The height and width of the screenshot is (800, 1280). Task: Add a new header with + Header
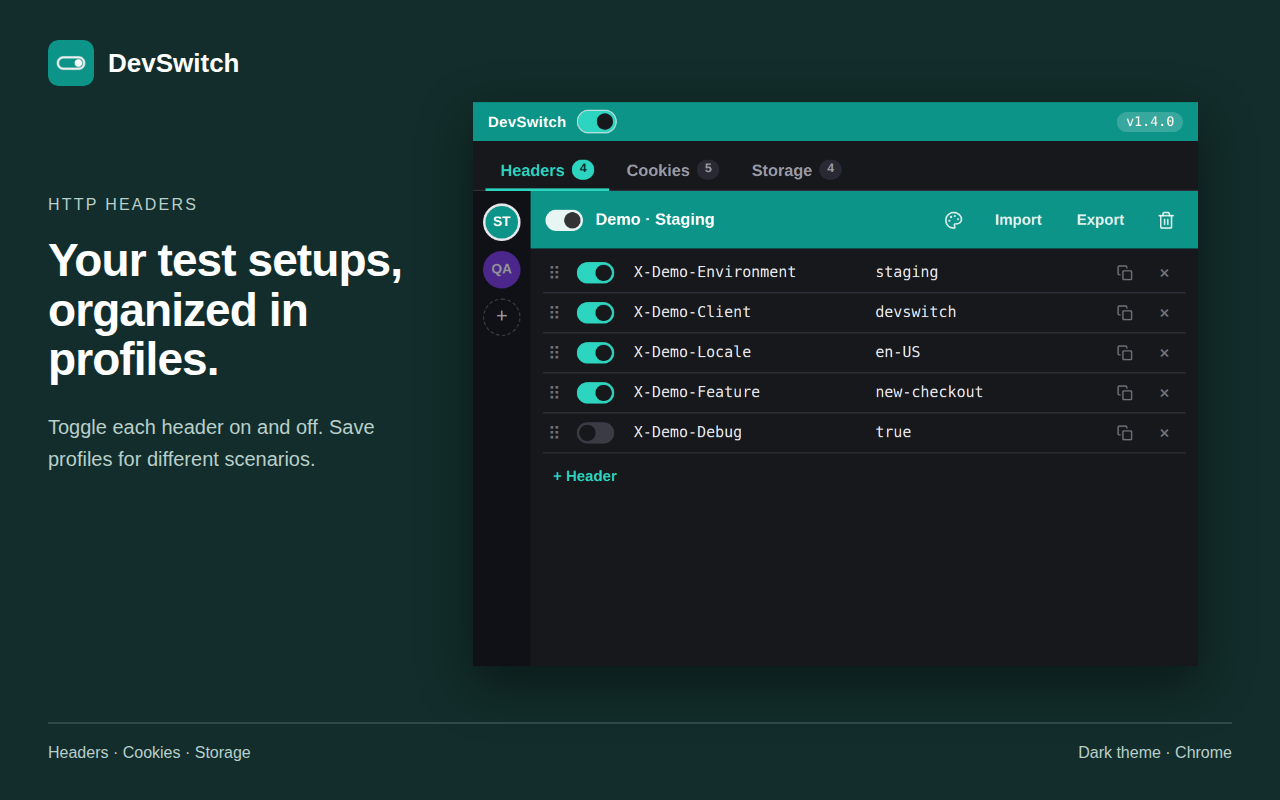pos(585,476)
